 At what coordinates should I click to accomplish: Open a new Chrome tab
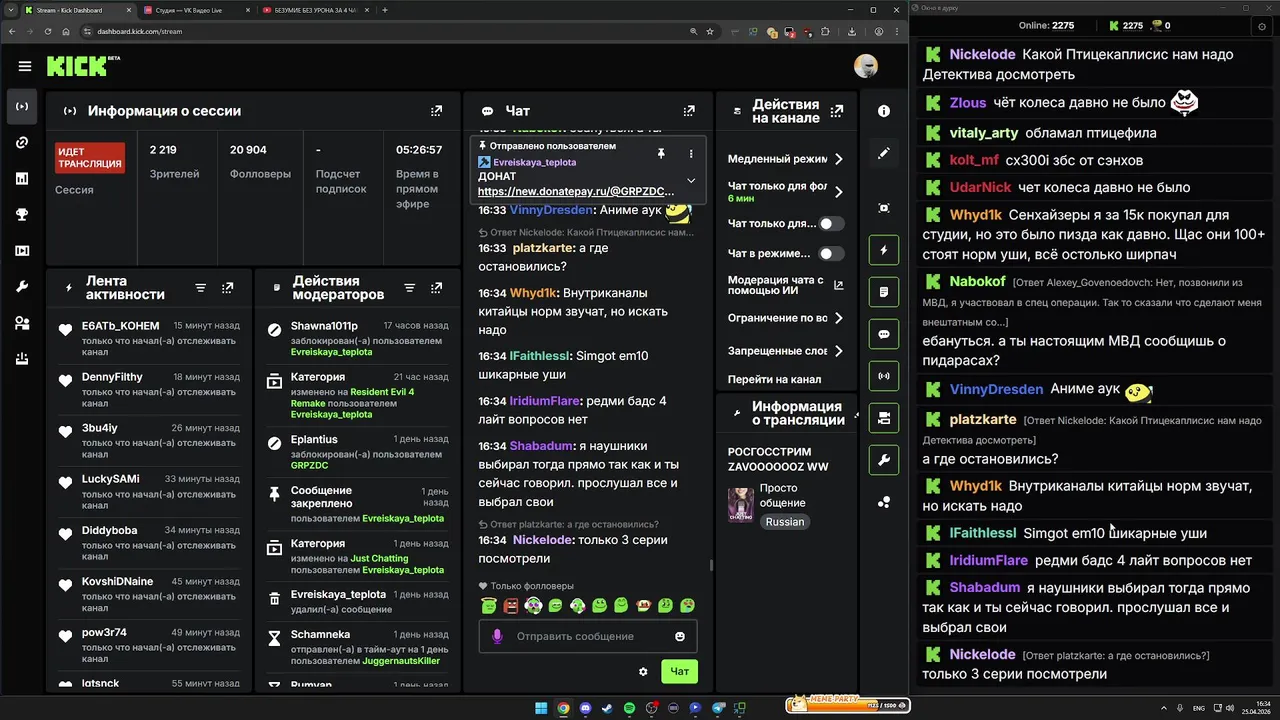(385, 10)
